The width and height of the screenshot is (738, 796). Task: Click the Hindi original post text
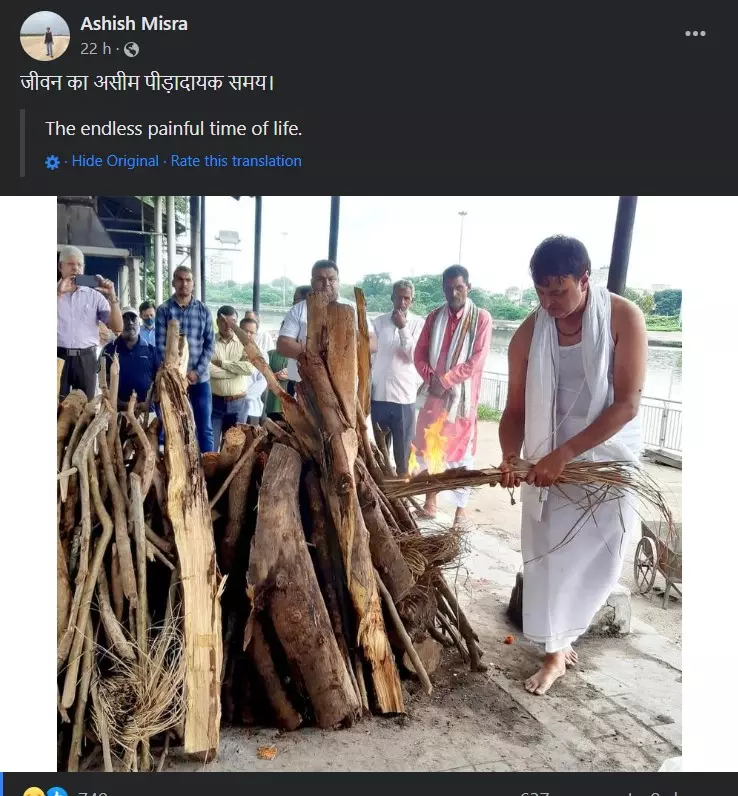point(148,82)
